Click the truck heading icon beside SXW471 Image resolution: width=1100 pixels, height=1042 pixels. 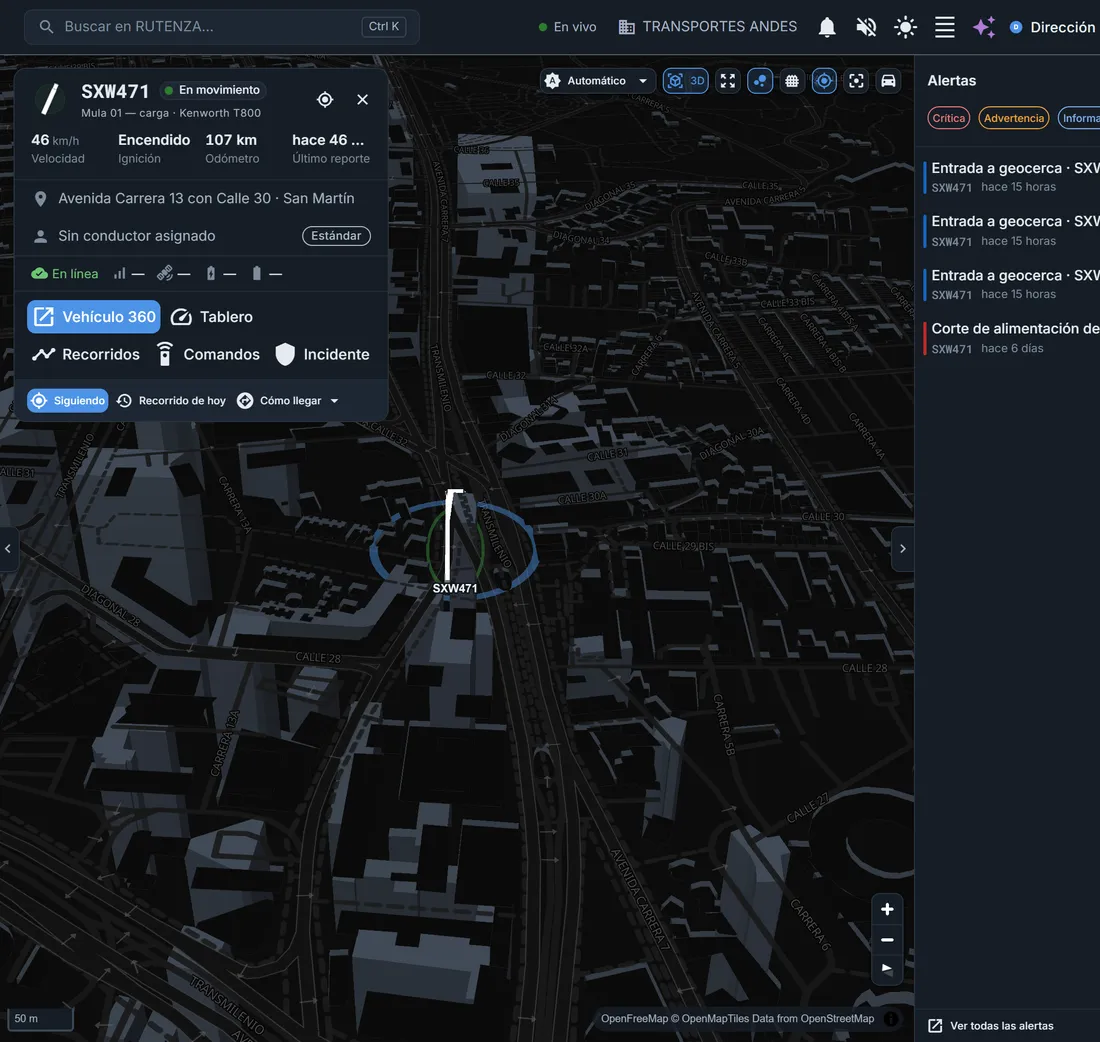[x=50, y=100]
